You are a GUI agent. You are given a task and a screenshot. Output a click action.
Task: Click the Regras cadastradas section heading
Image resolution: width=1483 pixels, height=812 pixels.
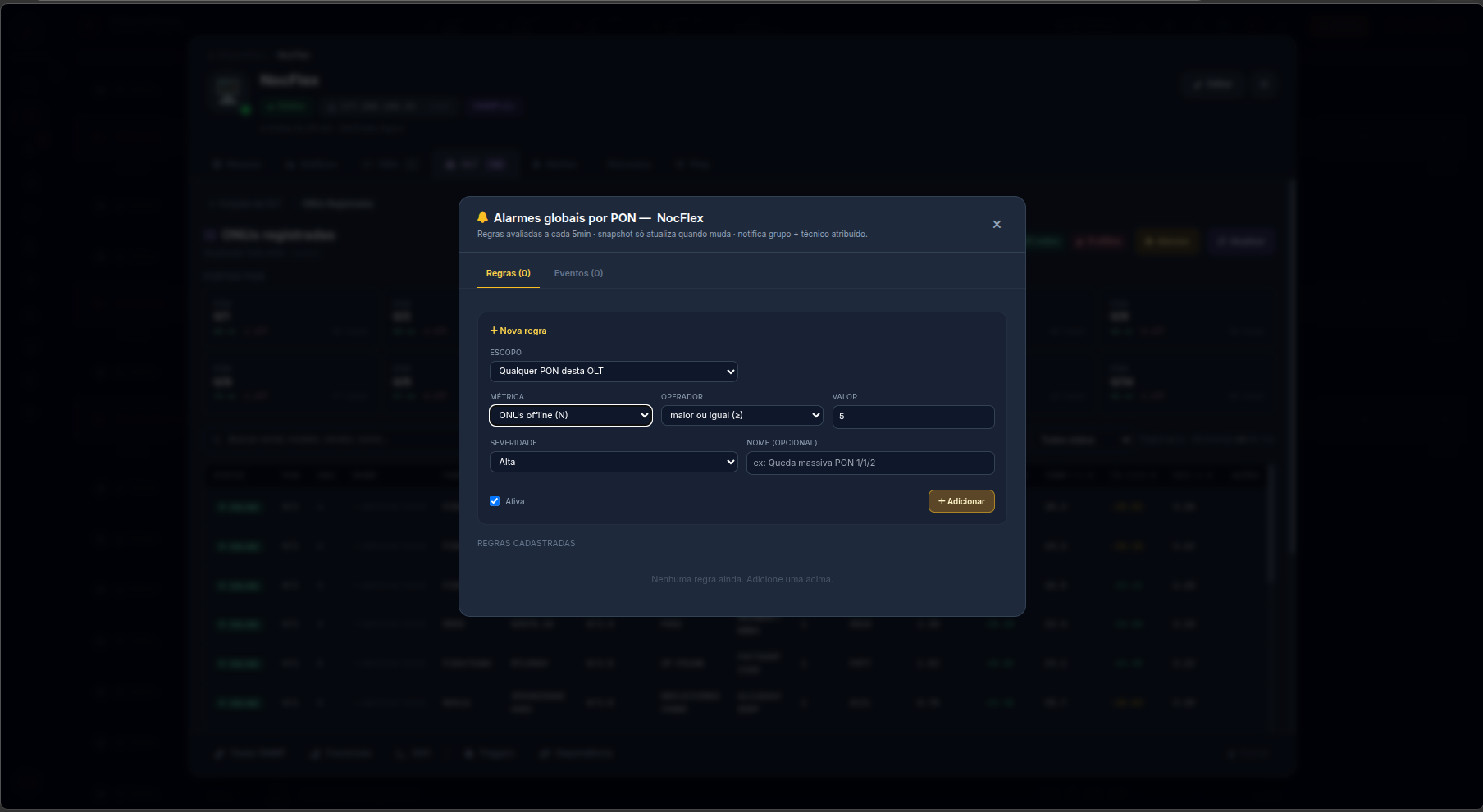point(527,543)
